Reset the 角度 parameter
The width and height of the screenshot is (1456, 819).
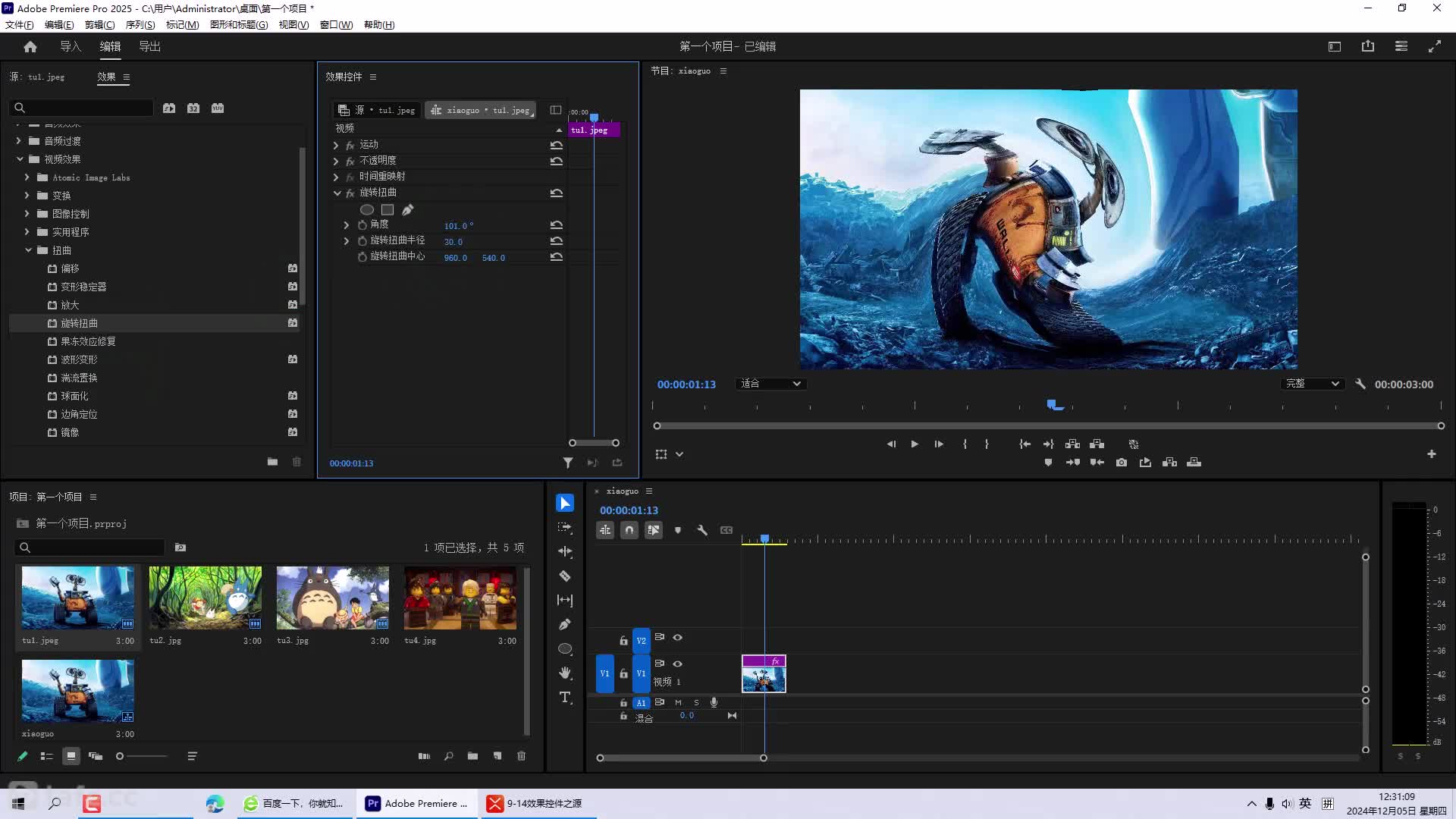557,225
